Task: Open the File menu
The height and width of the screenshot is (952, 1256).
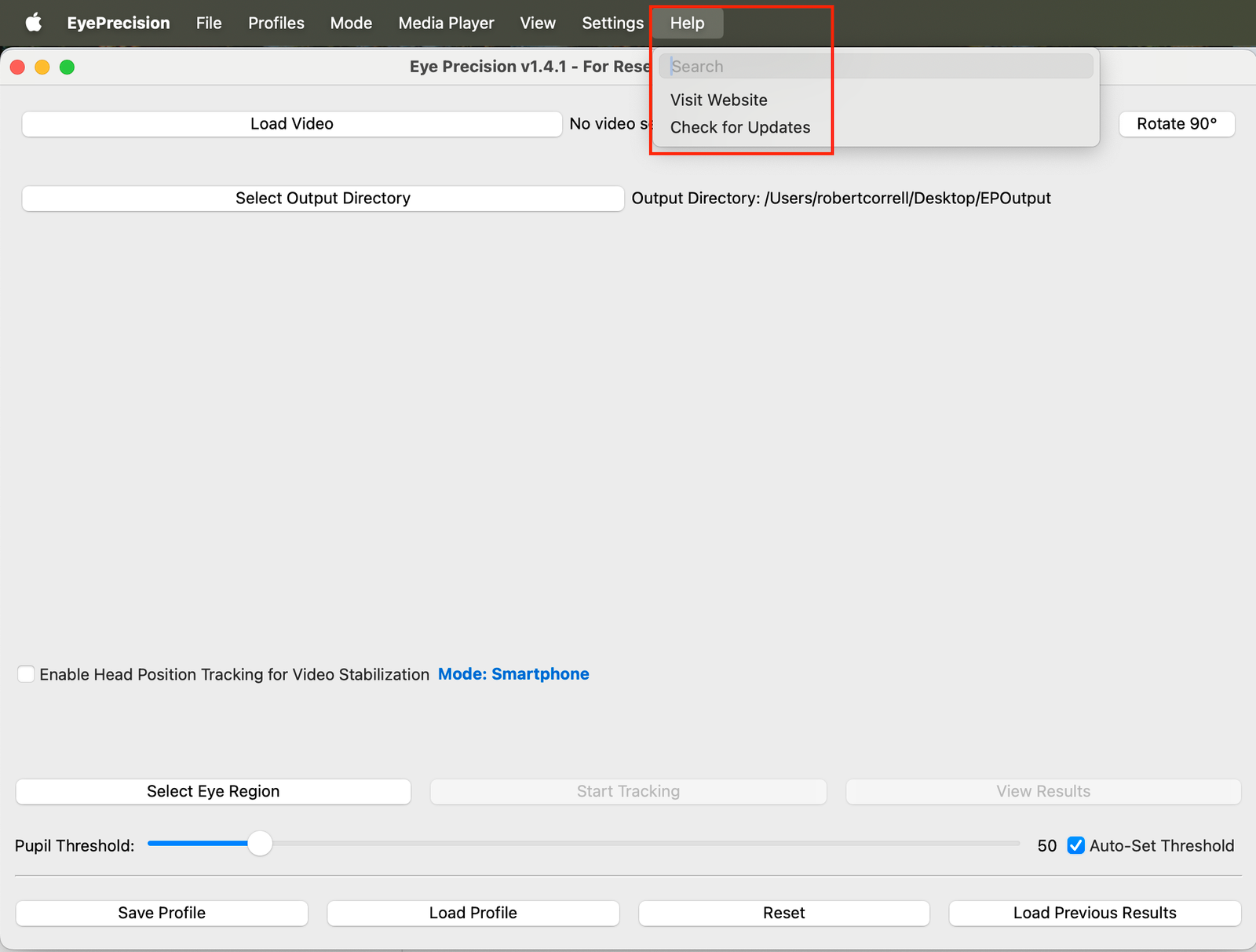Action: coord(208,23)
